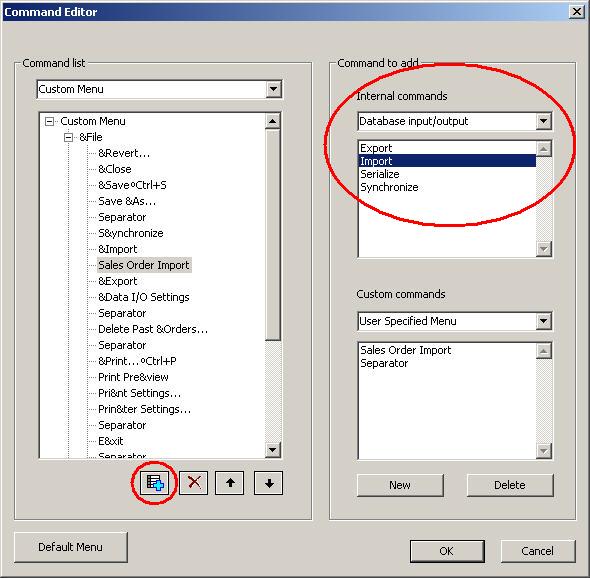This screenshot has width=590, height=578.
Task: Collapse the &File tree node
Action: (x=68, y=137)
